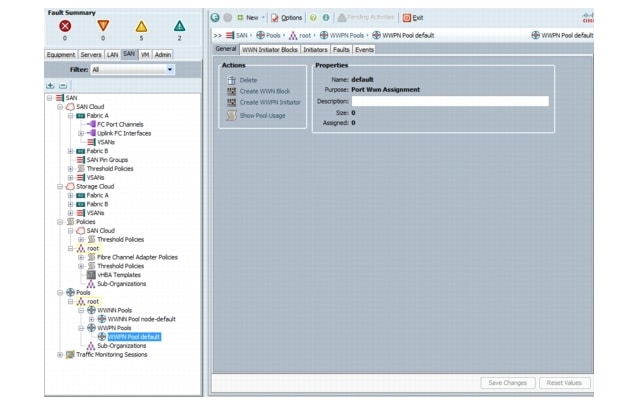Collapse the Storage Cloud node expander
The width and height of the screenshot is (642, 405).
click(60, 187)
